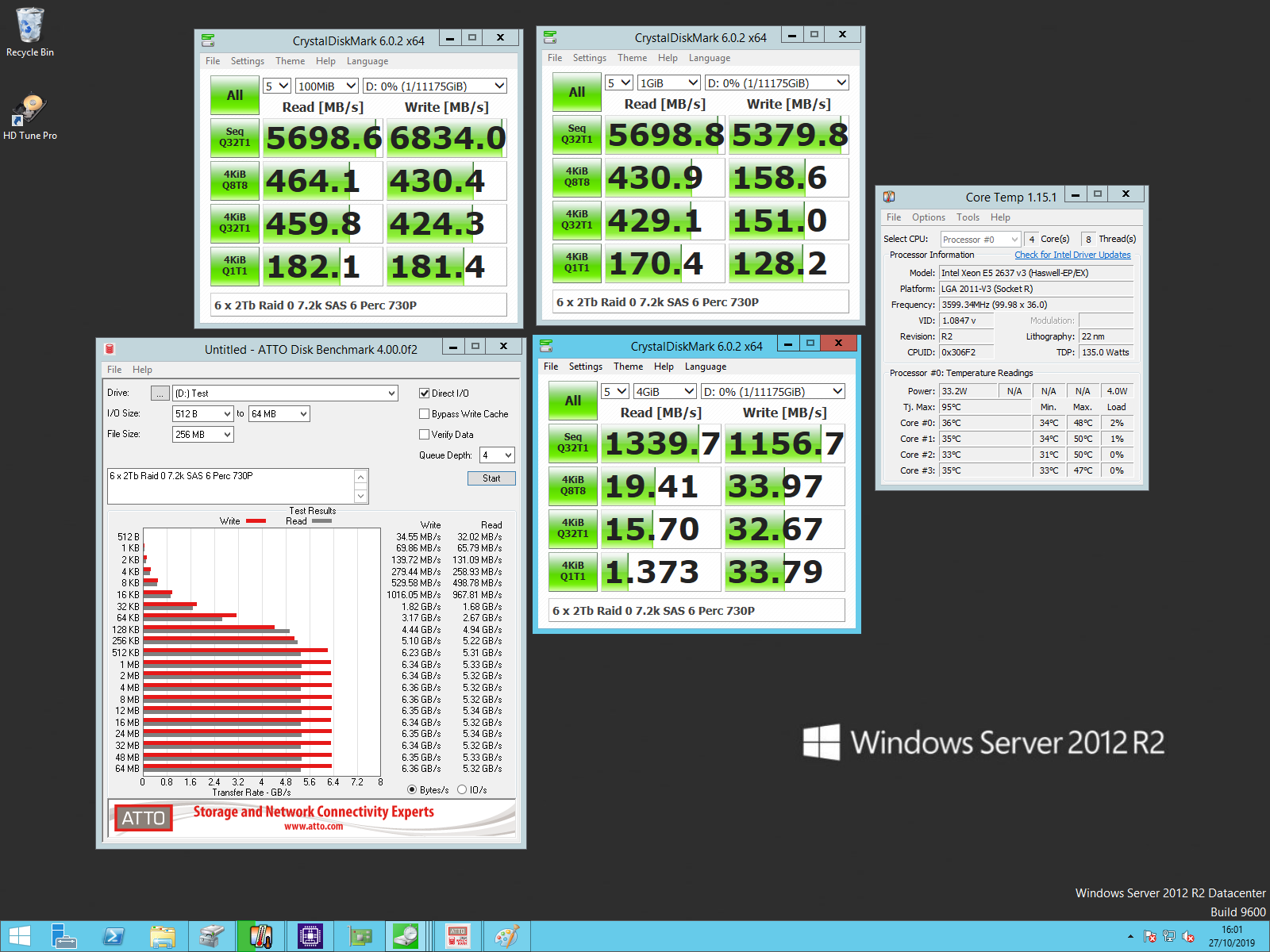
Task: Open Settings menu in 4GiB CrystalDiskMark
Action: click(x=586, y=367)
